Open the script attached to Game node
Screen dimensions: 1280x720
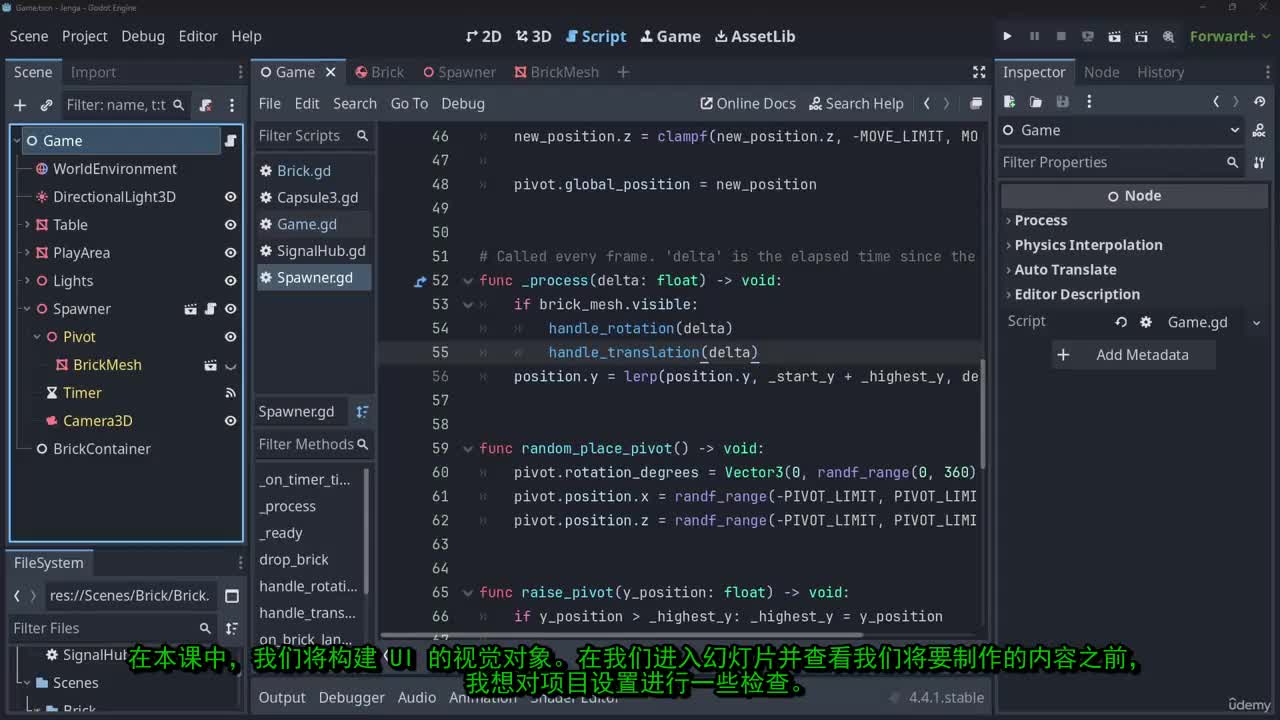230,141
